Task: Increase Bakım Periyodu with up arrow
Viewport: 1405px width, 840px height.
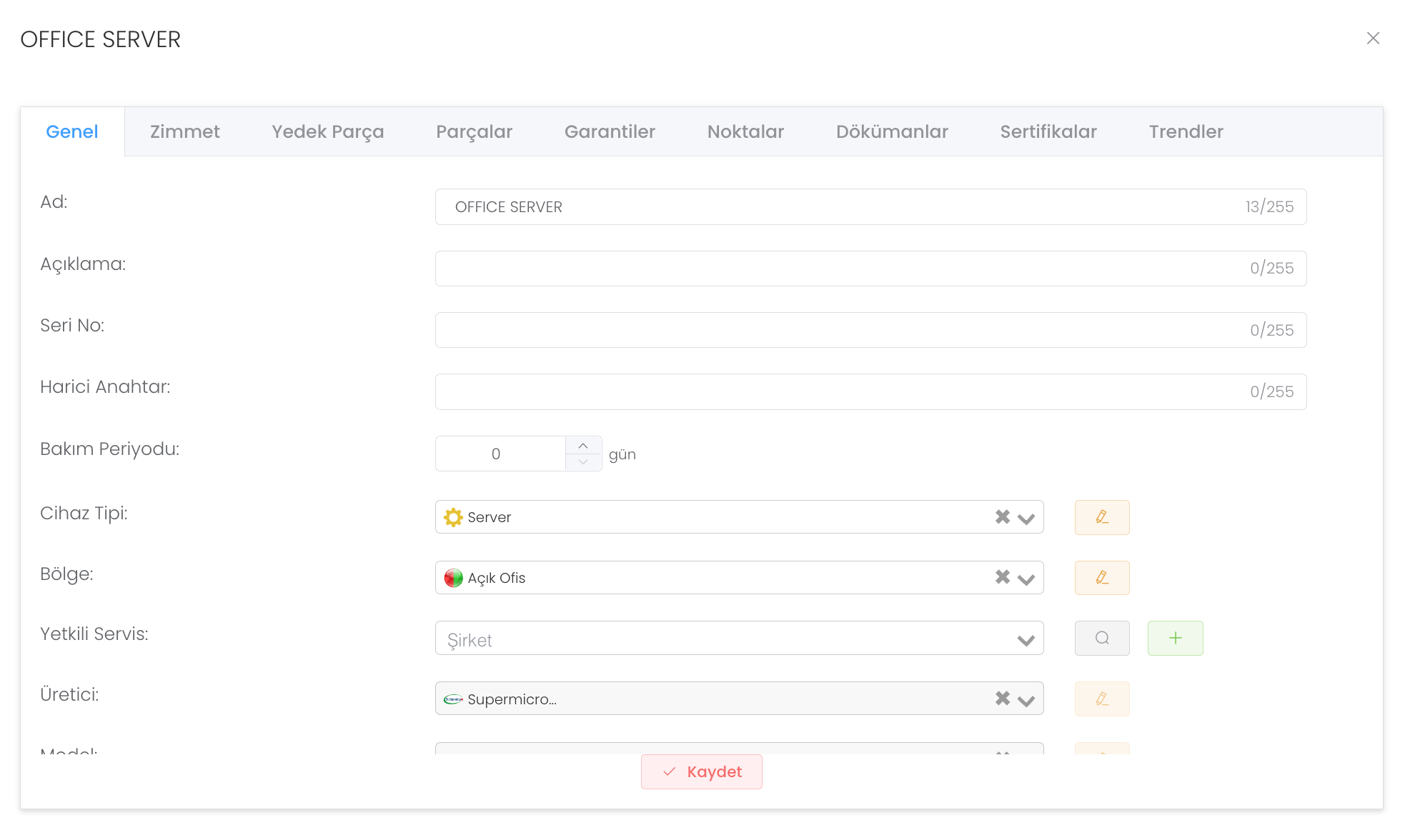Action: click(x=583, y=446)
